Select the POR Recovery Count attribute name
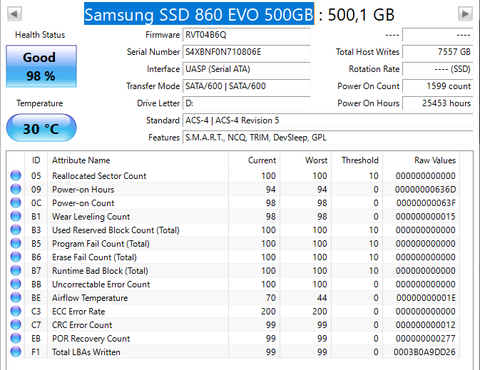The width and height of the screenshot is (480, 370). pos(91,339)
